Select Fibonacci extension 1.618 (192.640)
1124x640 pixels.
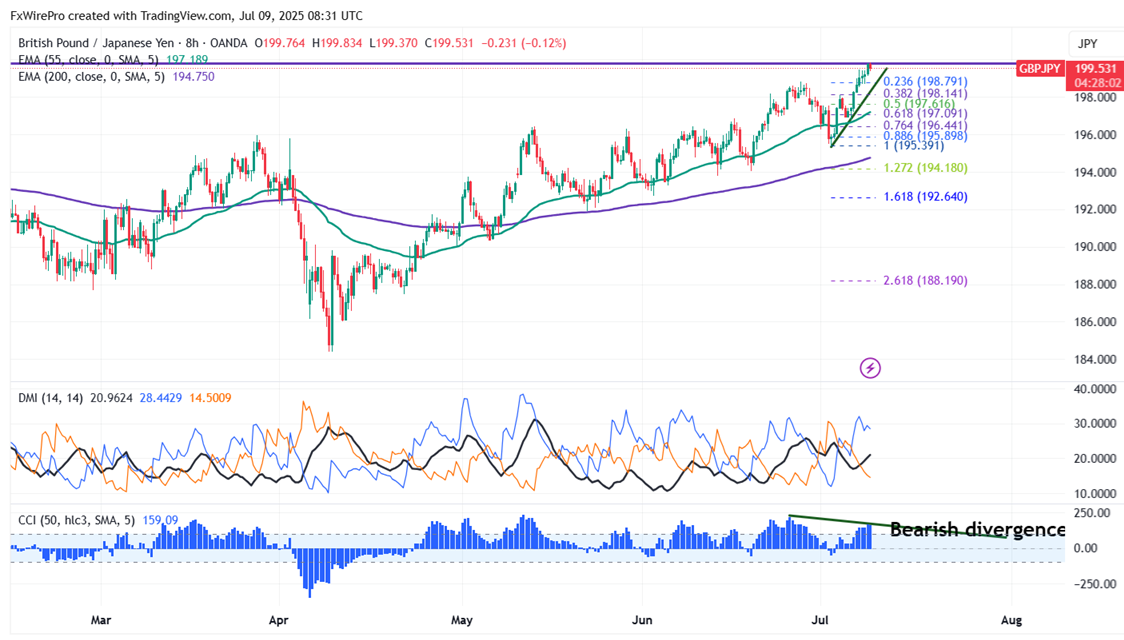click(x=925, y=197)
